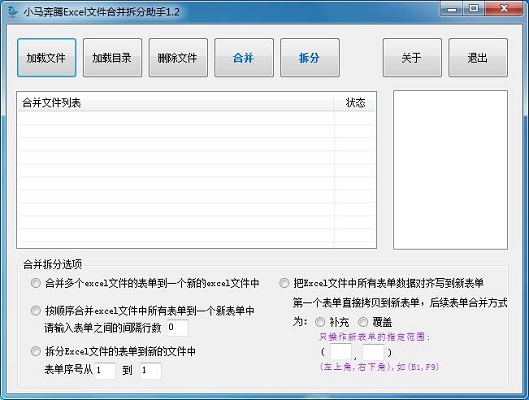This screenshot has width=529, height=400.
Task: Focus the top-left corner range field
Action: click(x=341, y=352)
